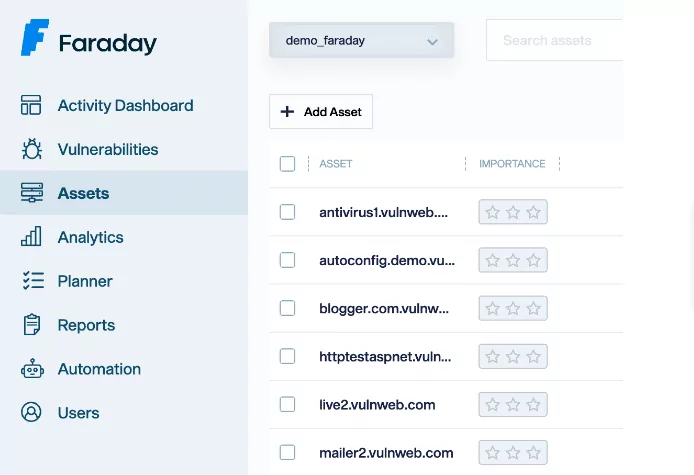Viewport: 694px width, 475px height.
Task: Go to the Assets menu item
Action: tap(84, 193)
